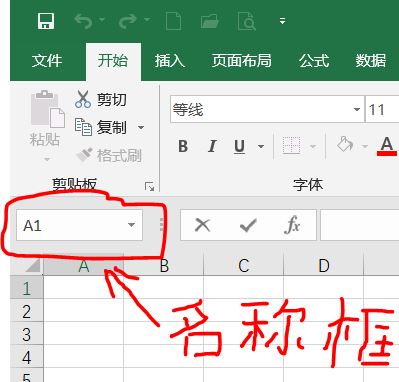399x382 pixels.
Task: Click the font size box showing 11
Action: (x=382, y=109)
